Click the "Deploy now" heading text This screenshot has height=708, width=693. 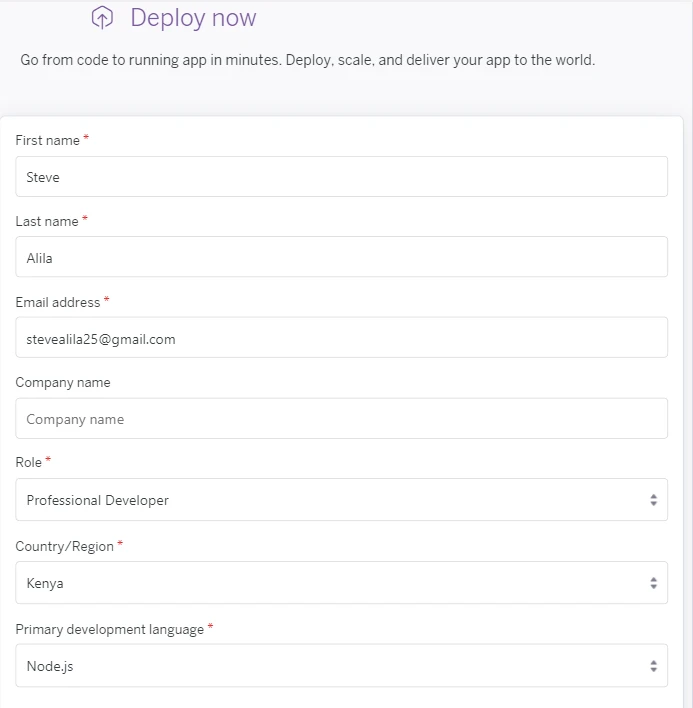pyautogui.click(x=193, y=17)
